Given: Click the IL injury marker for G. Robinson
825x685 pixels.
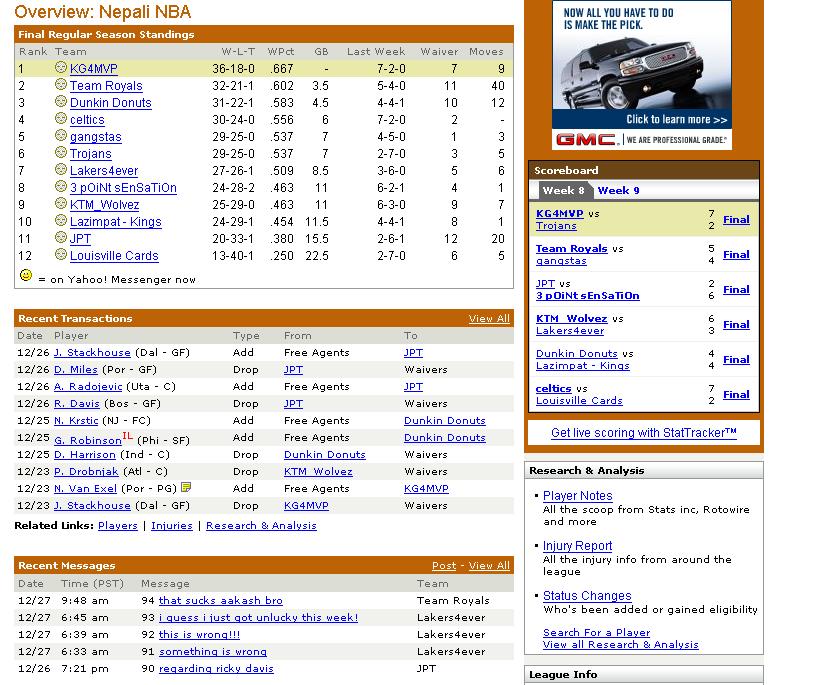Looking at the screenshot, I should pos(128,435).
